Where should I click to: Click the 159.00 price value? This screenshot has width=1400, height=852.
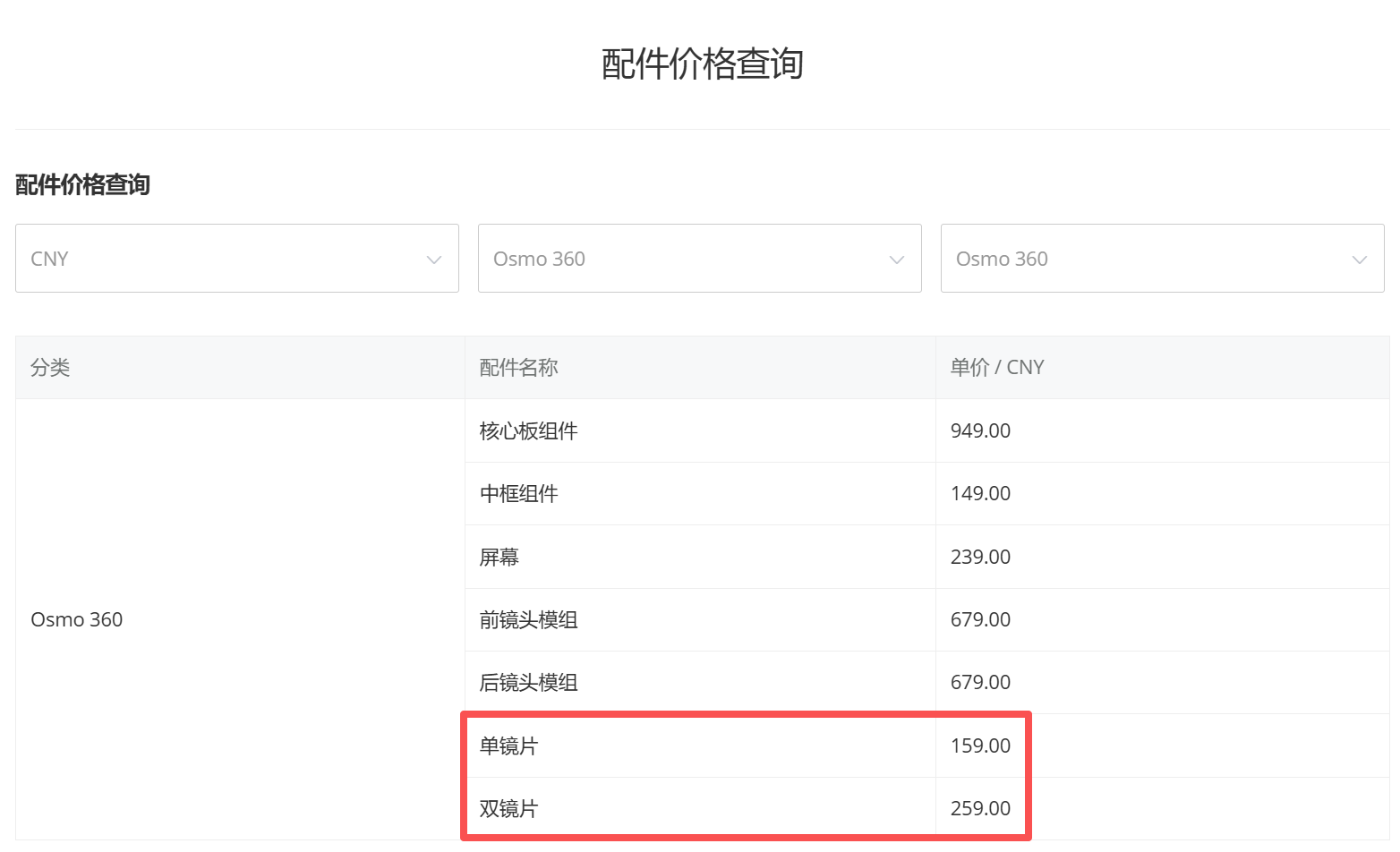tap(980, 745)
